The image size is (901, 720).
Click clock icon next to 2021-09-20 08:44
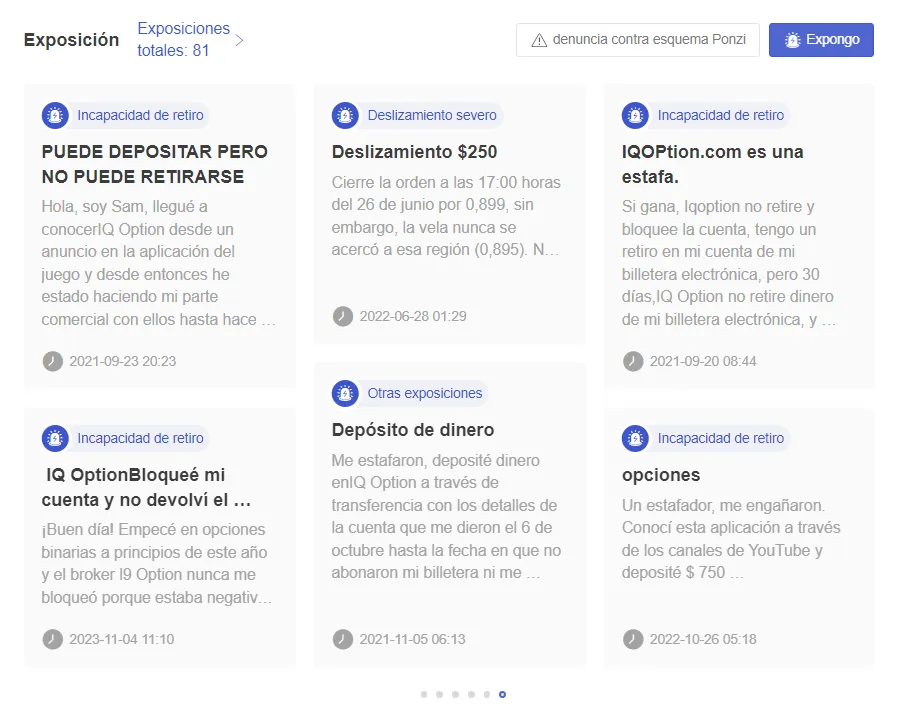click(633, 361)
